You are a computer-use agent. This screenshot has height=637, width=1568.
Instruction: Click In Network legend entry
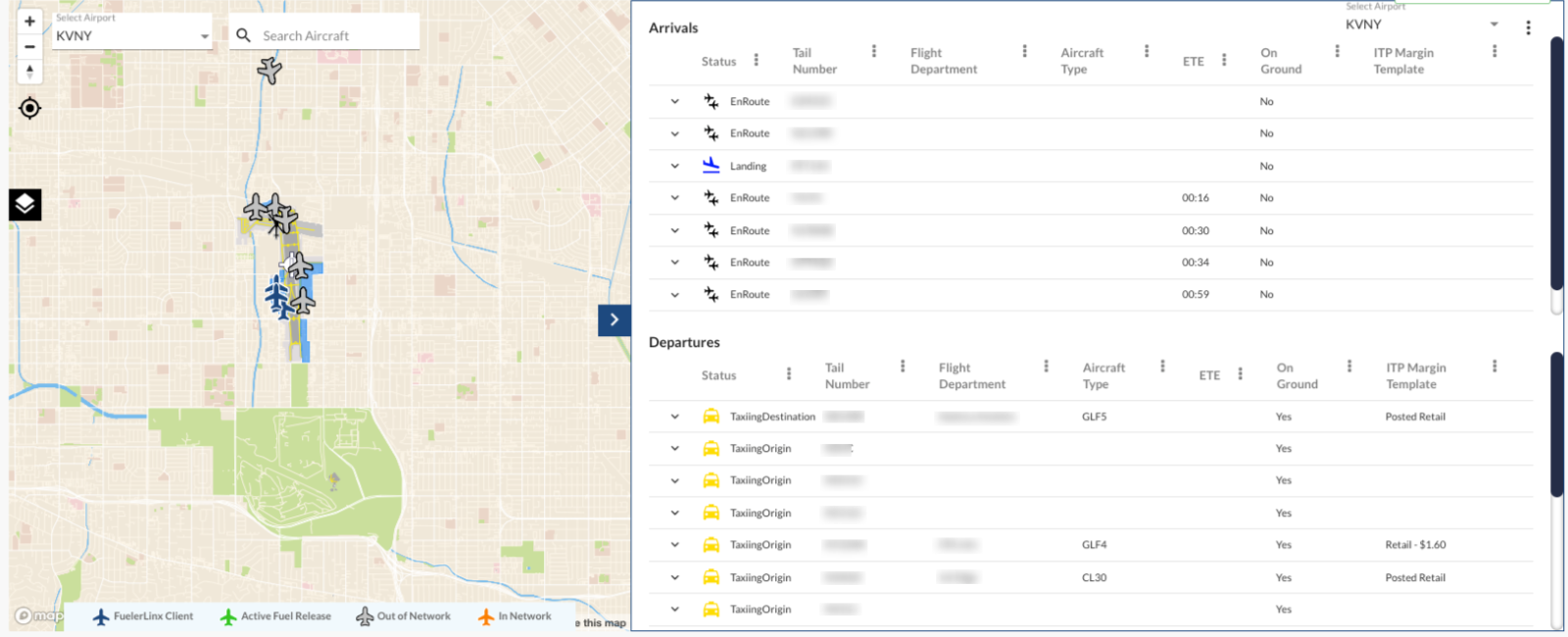tap(514, 616)
